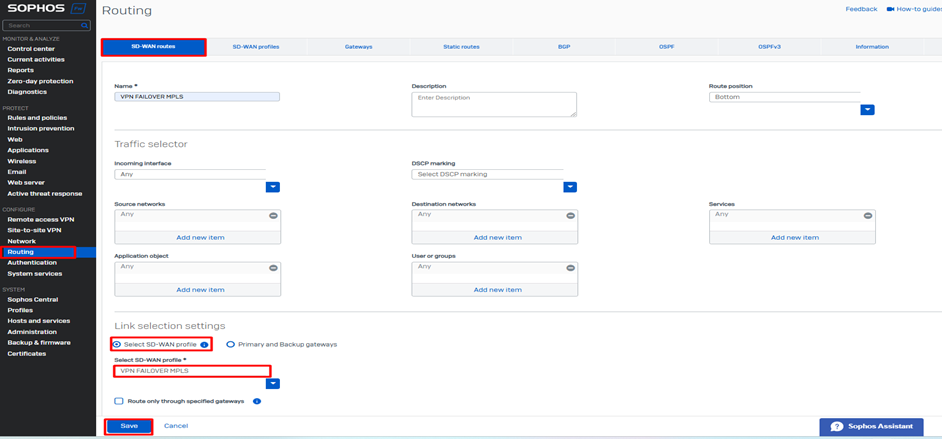
Task: Enable Route only through specified gateways
Action: (119, 401)
